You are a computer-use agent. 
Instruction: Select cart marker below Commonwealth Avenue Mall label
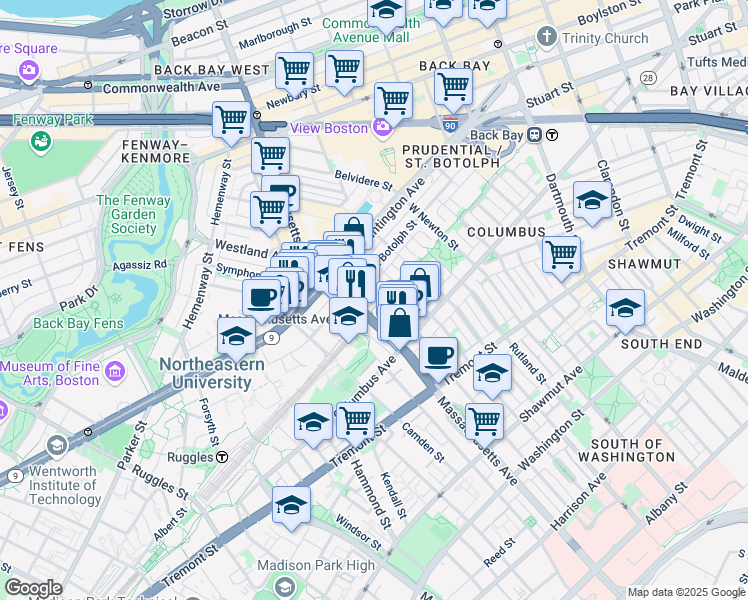tap(344, 72)
